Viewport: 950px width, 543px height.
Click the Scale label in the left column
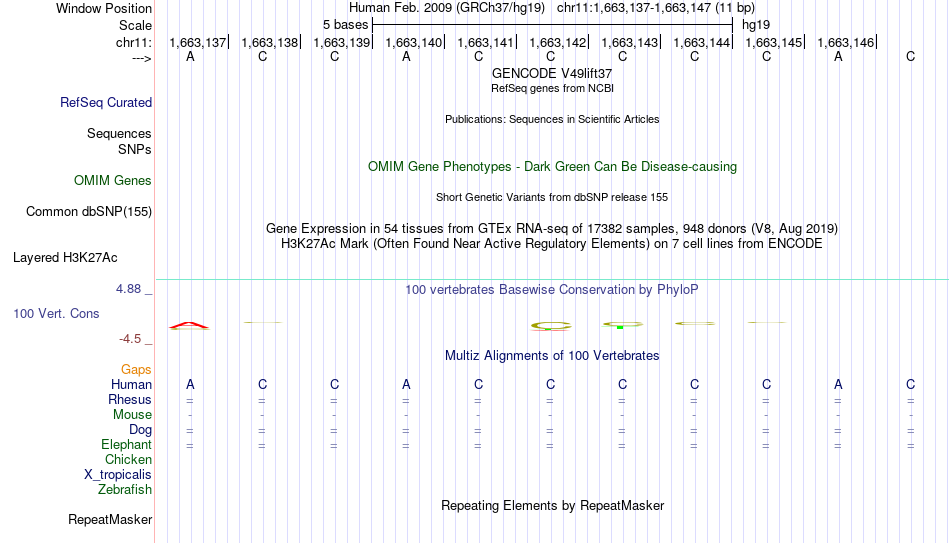[x=136, y=25]
